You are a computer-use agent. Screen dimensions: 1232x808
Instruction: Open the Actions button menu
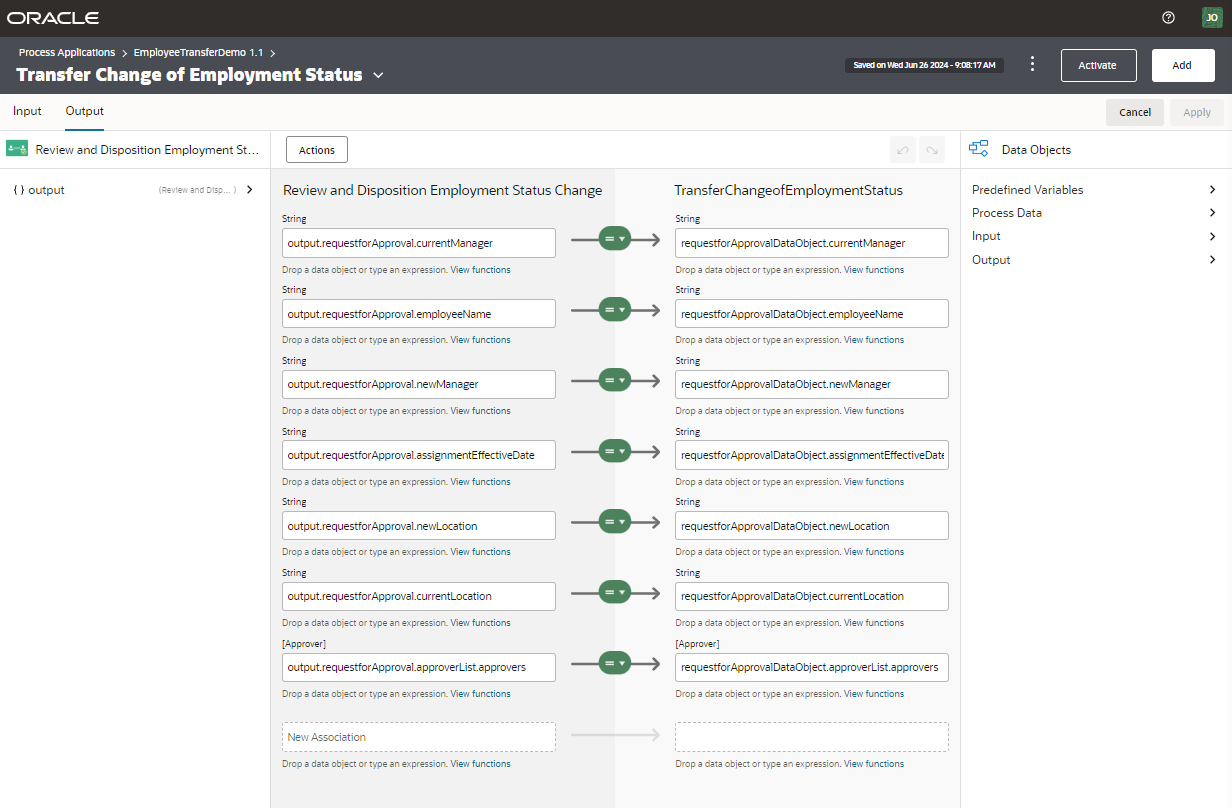coord(317,150)
